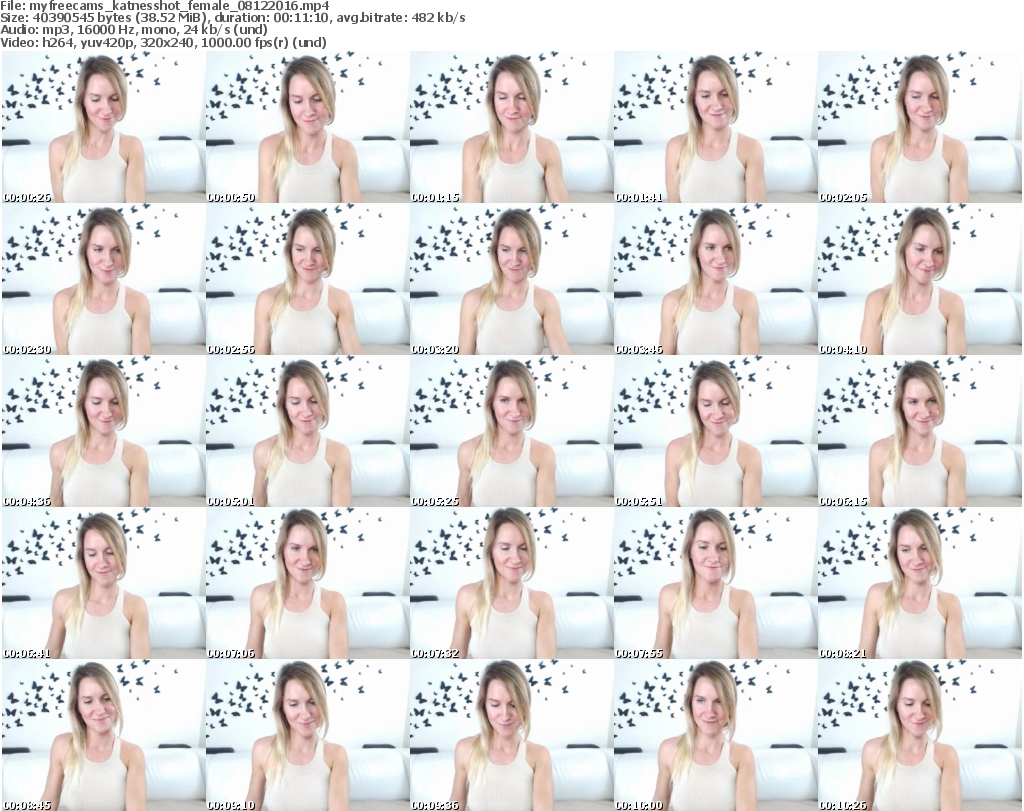The width and height of the screenshot is (1024, 811).
Task: Click the frame stamped 00:03:46
Action: 715,279
